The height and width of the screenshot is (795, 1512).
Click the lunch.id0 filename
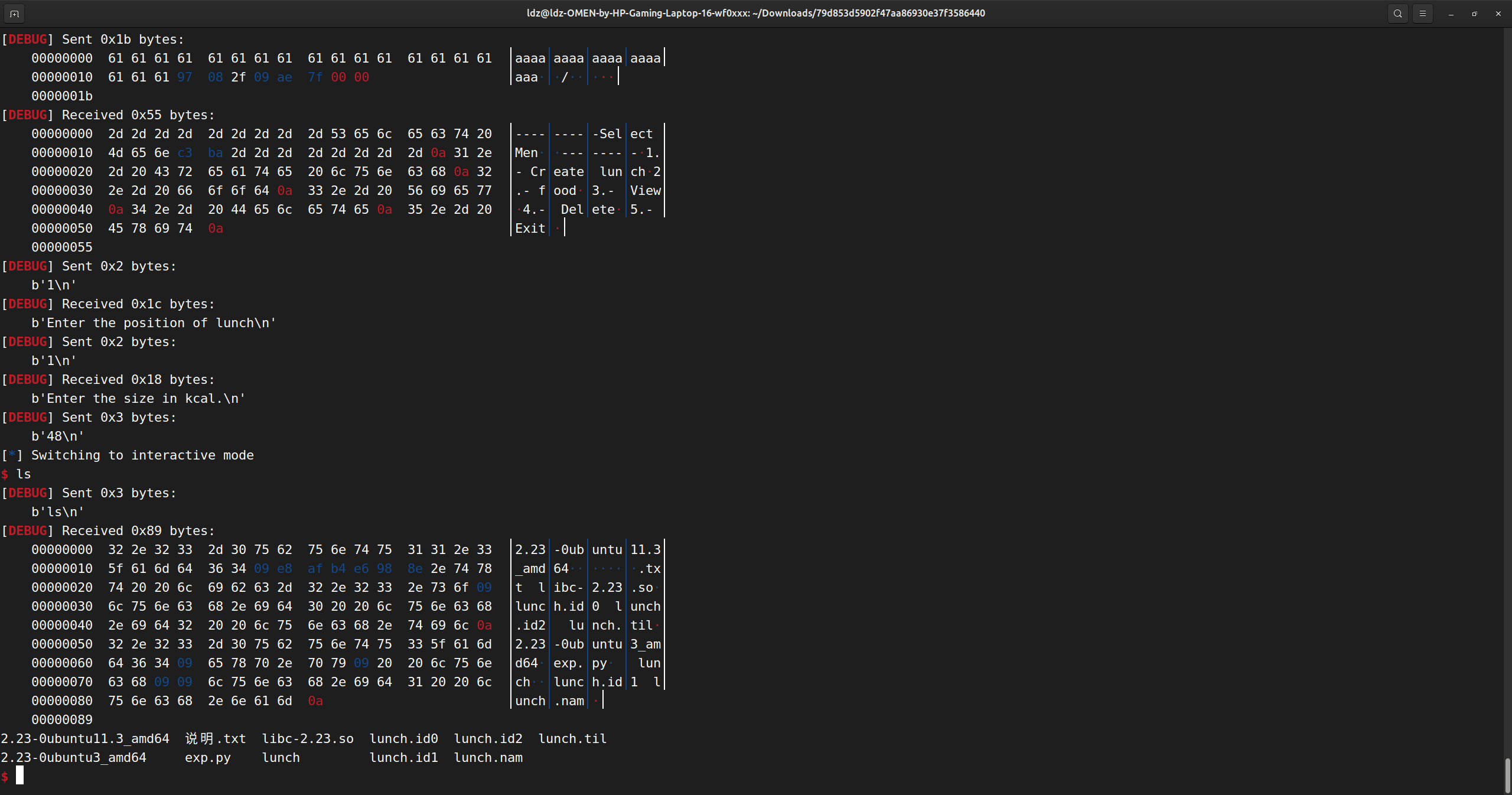coord(403,738)
